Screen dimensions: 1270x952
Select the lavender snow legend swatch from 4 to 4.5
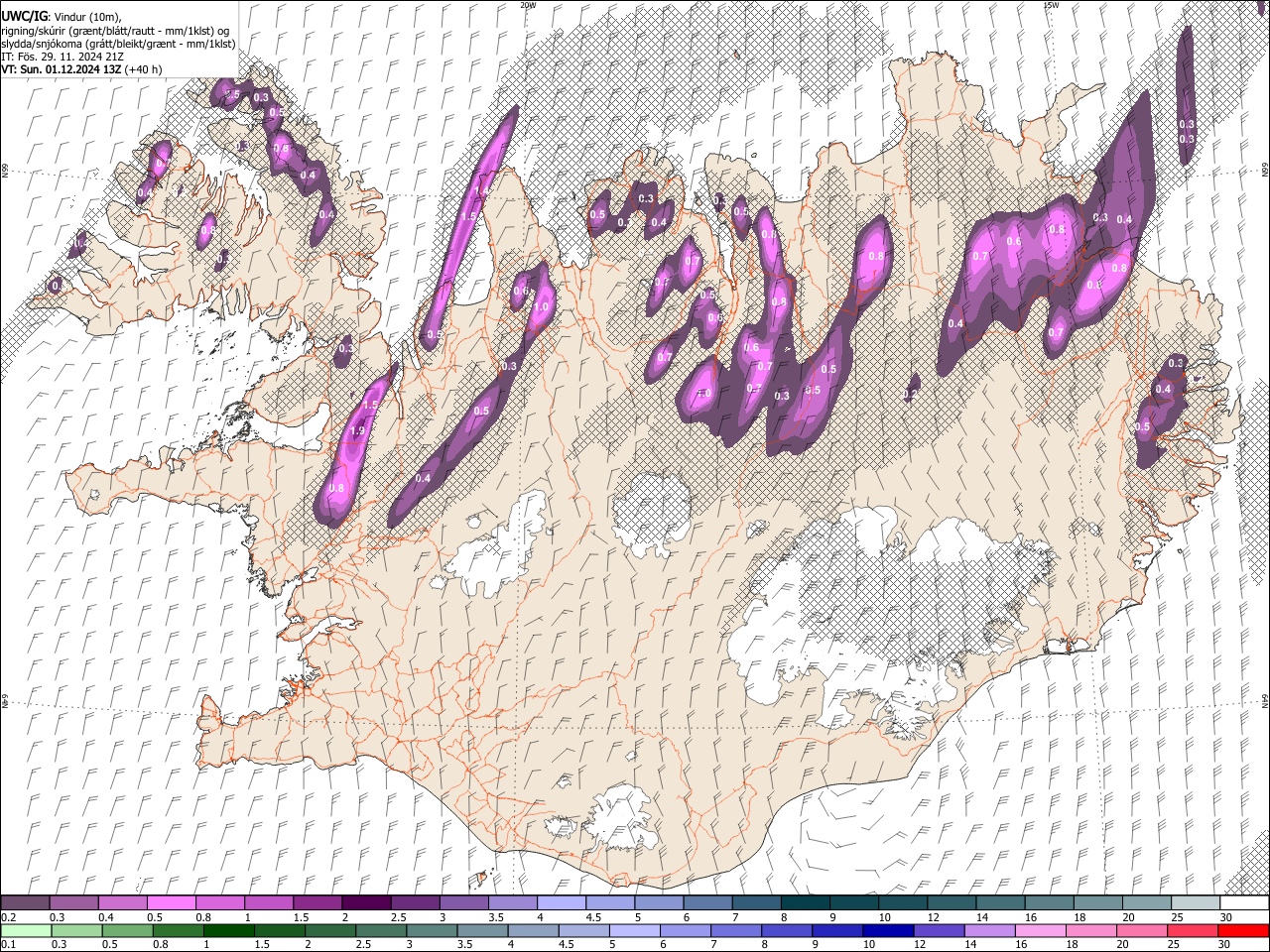point(562,902)
